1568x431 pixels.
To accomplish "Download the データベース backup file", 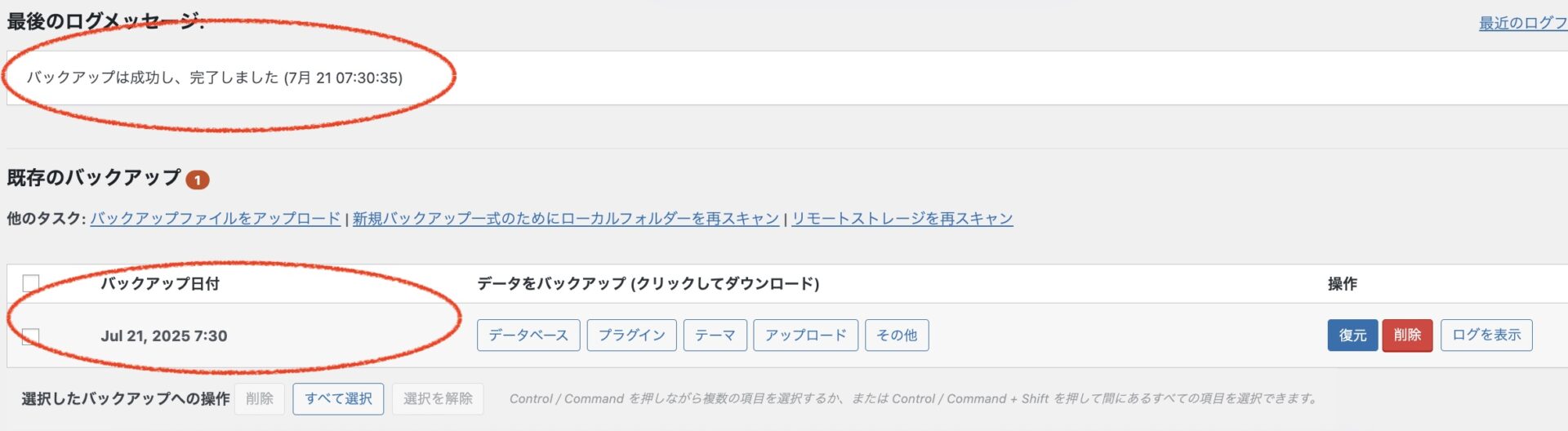I will [528, 335].
